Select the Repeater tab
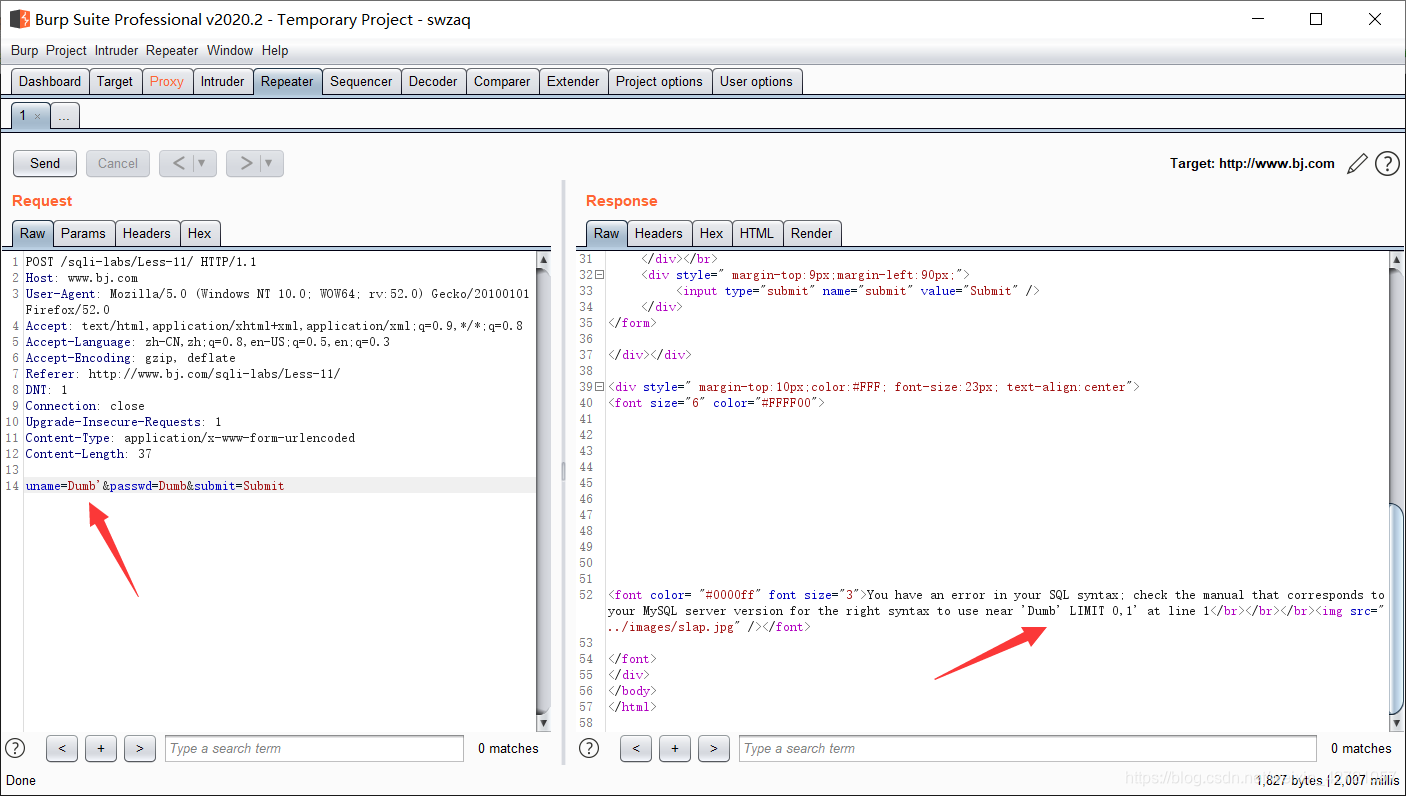 click(287, 82)
